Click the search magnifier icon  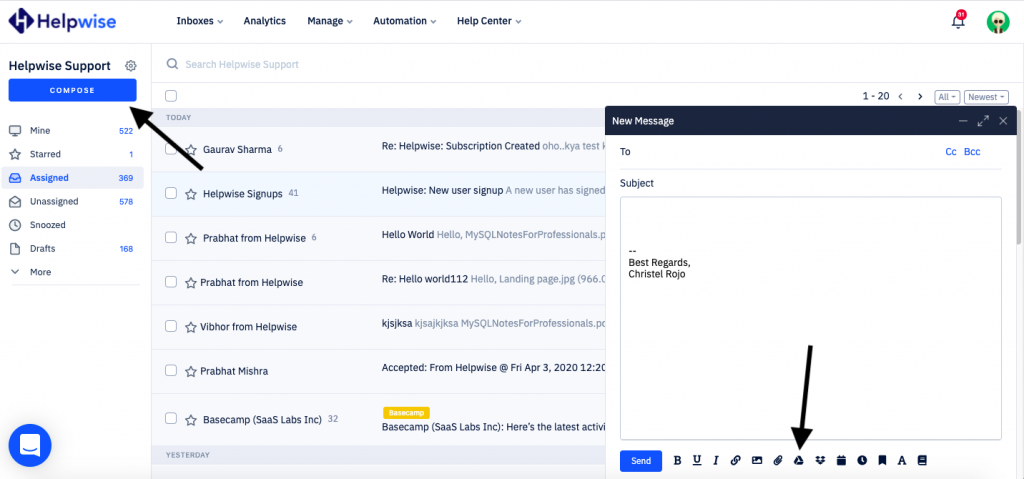(172, 64)
